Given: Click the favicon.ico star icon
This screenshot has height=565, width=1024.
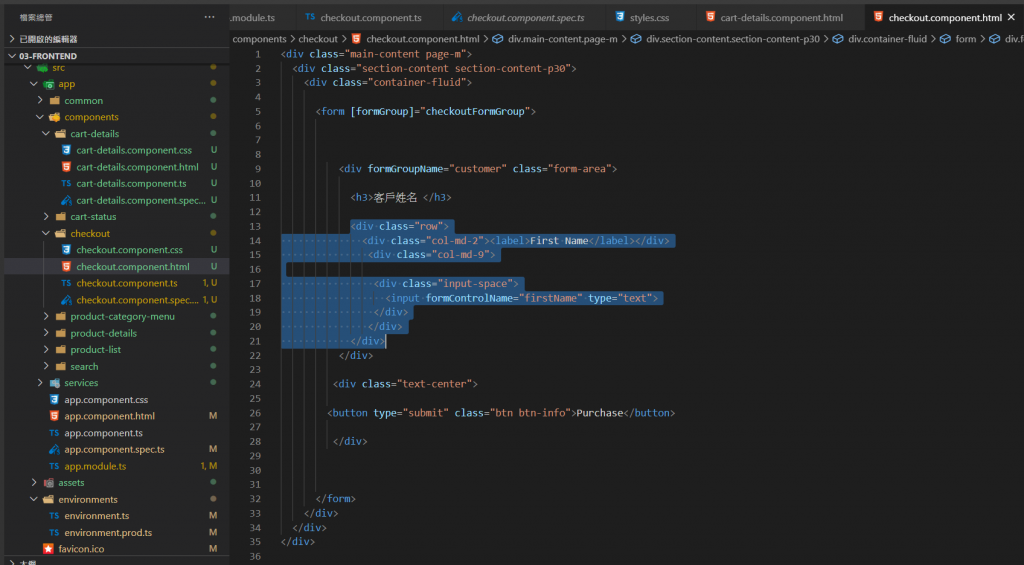Looking at the screenshot, I should click(x=48, y=549).
